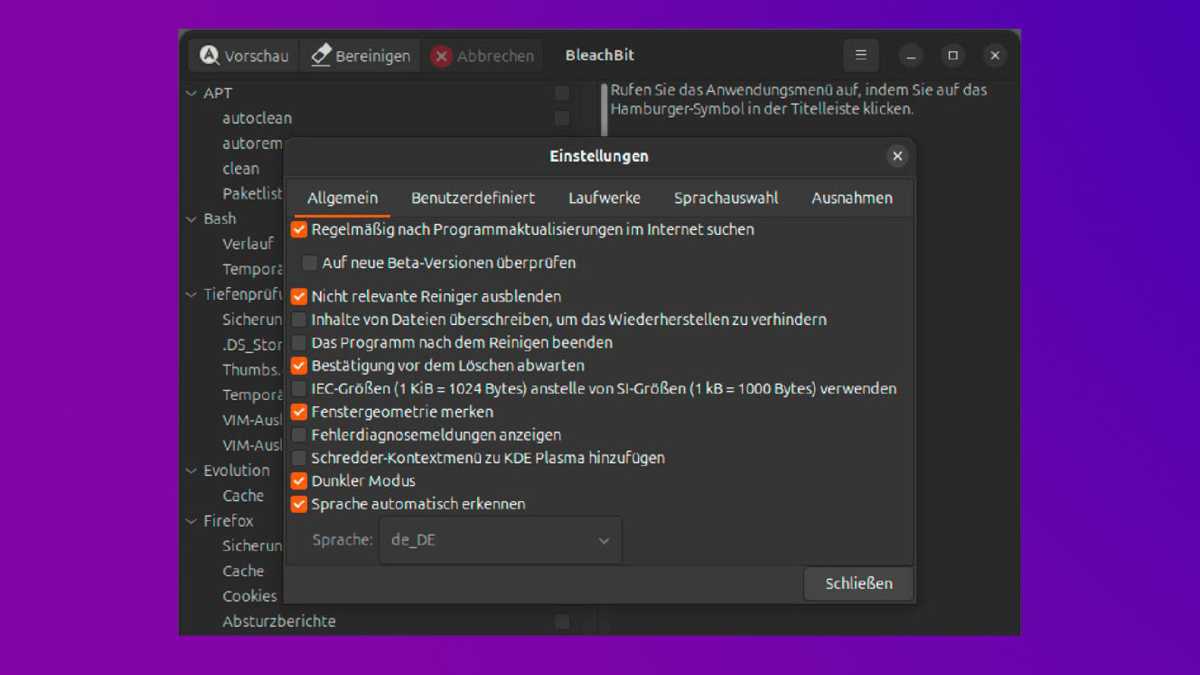Enable 'Das Programm nach dem Reinigen beenden'
The height and width of the screenshot is (675, 1200).
click(x=299, y=343)
